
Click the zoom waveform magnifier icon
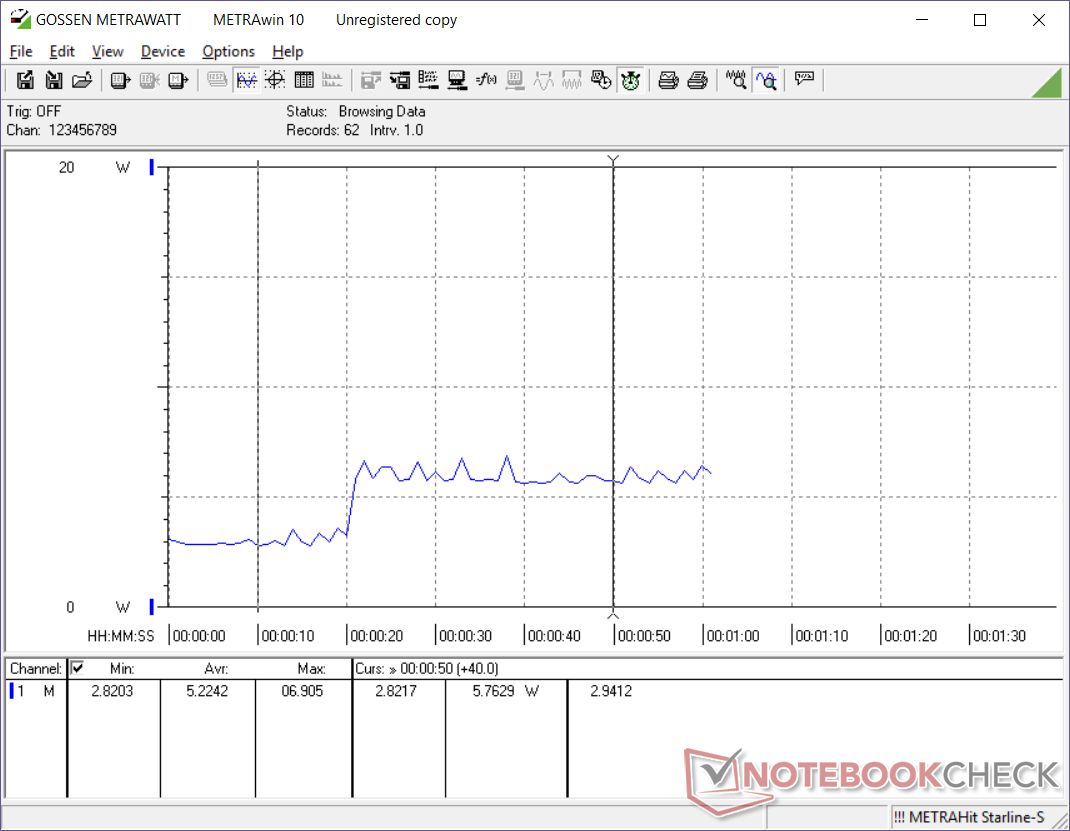click(766, 81)
